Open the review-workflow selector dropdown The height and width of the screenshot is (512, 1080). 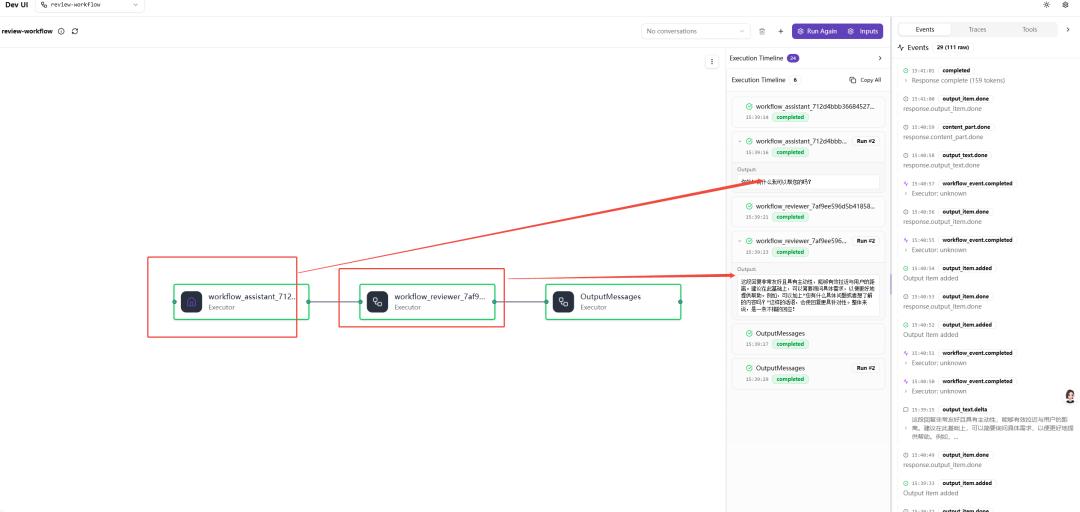tap(90, 5)
